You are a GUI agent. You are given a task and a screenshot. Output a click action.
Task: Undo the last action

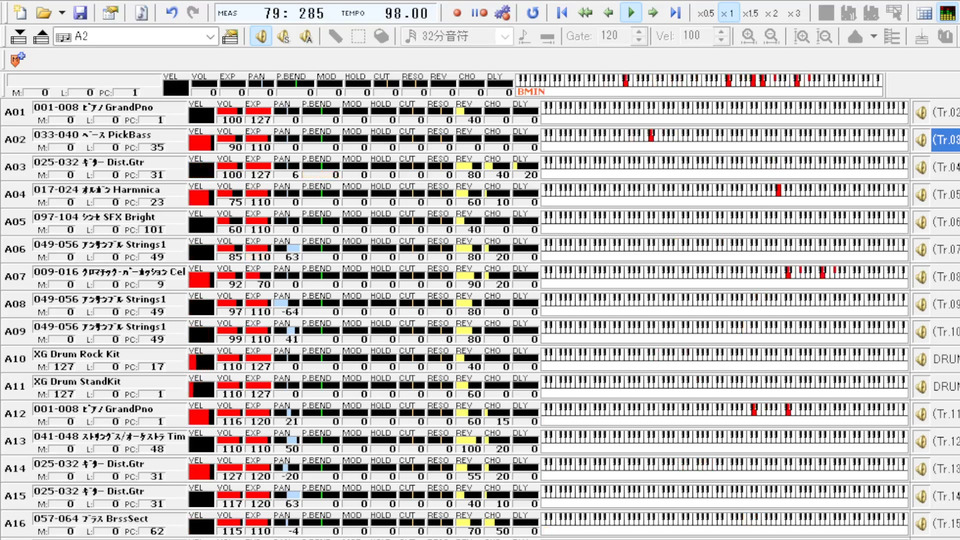[x=171, y=12]
